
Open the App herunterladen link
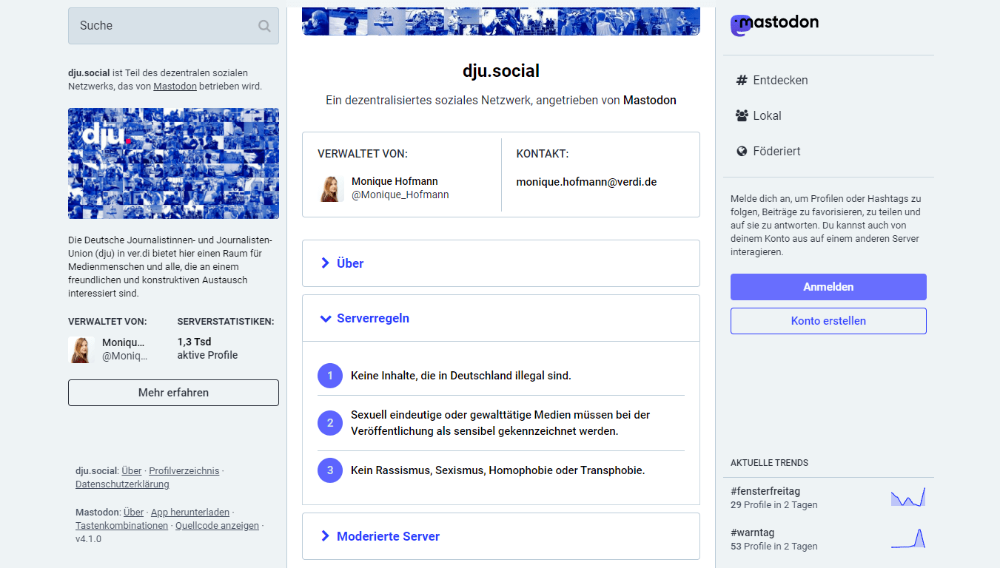click(x=190, y=512)
